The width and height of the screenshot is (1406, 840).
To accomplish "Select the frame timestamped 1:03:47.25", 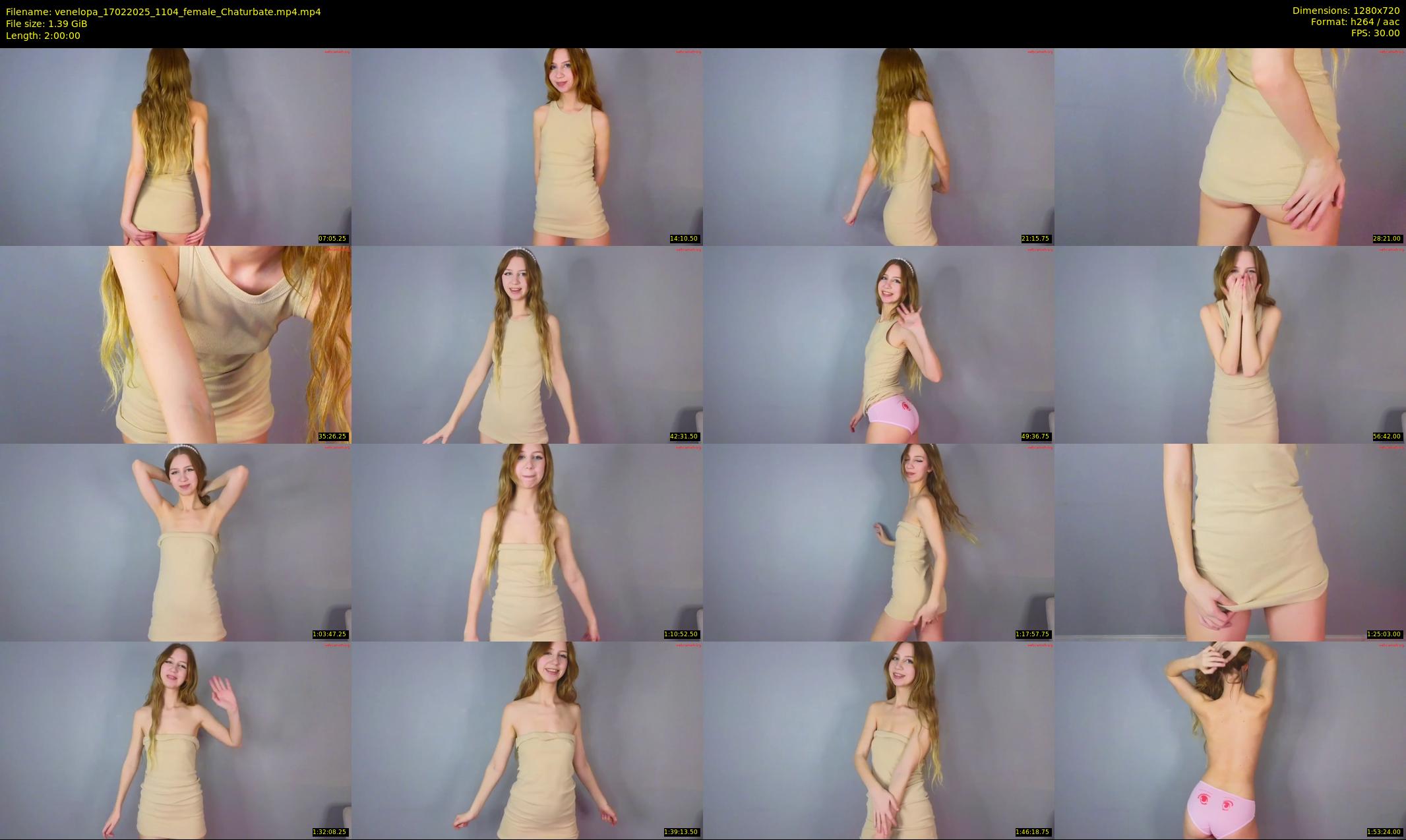I will click(175, 542).
